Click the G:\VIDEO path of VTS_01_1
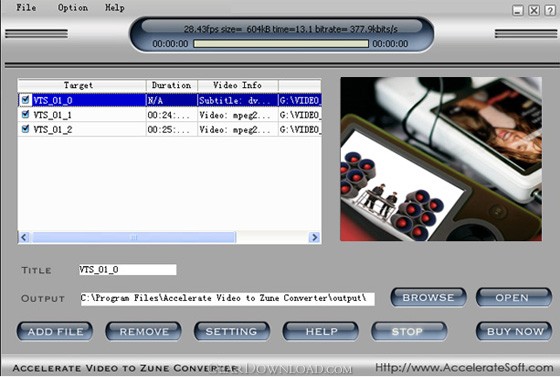 click(x=300, y=115)
